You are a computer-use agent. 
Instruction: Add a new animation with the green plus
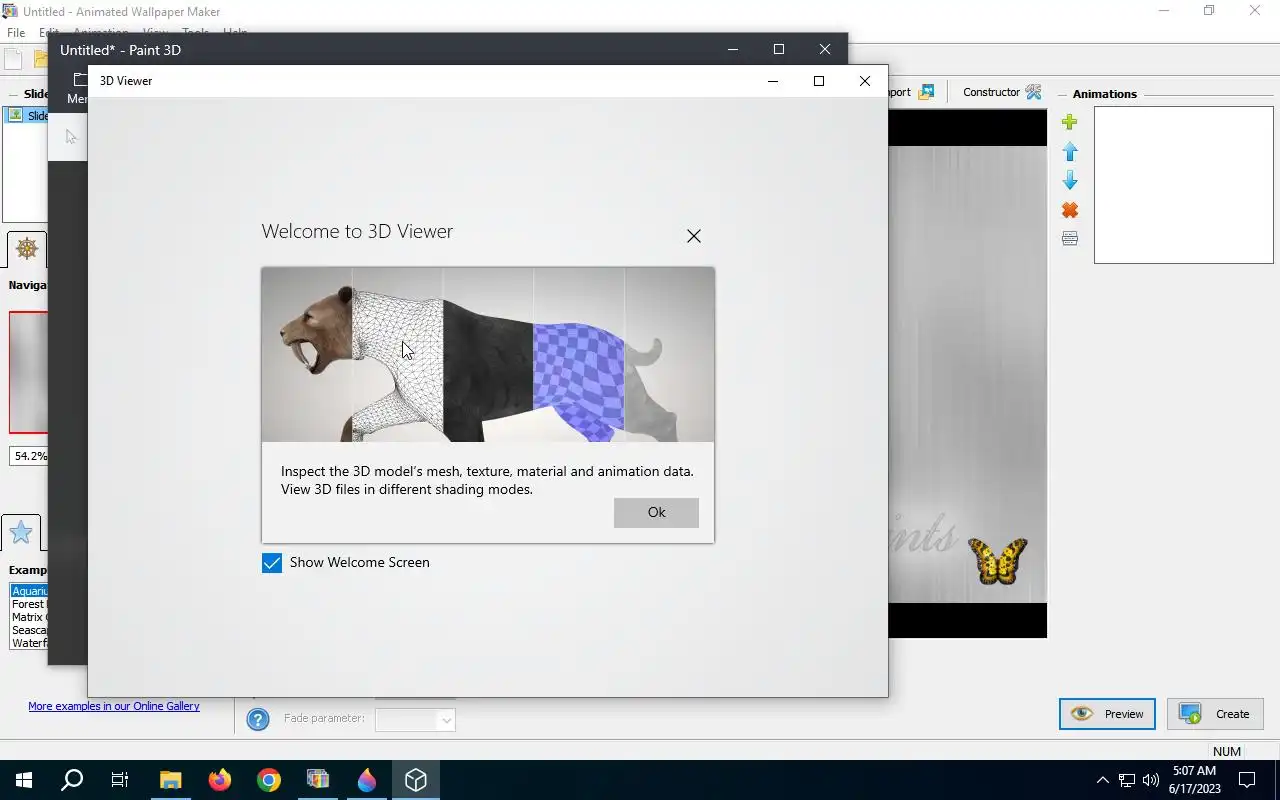tap(1070, 122)
